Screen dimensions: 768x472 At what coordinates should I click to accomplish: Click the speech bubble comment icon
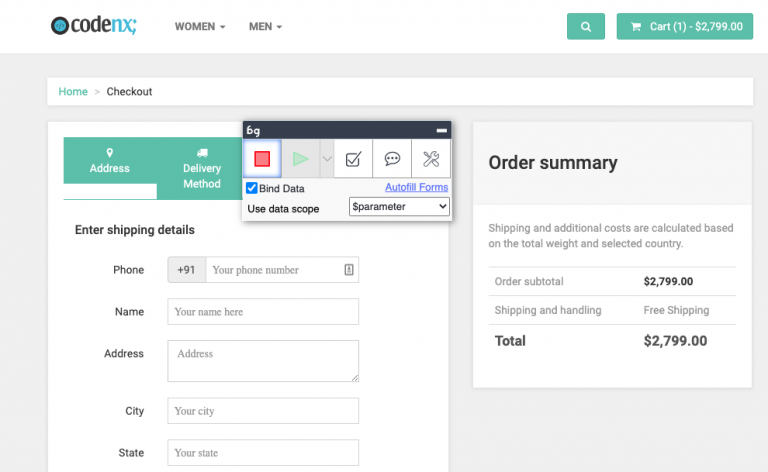point(392,159)
